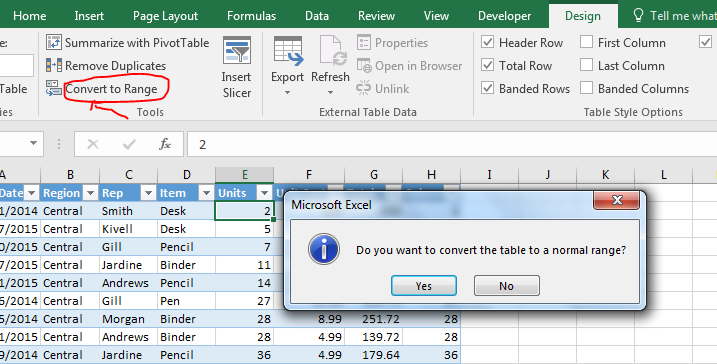
Task: Select column C header
Action: 128,175
